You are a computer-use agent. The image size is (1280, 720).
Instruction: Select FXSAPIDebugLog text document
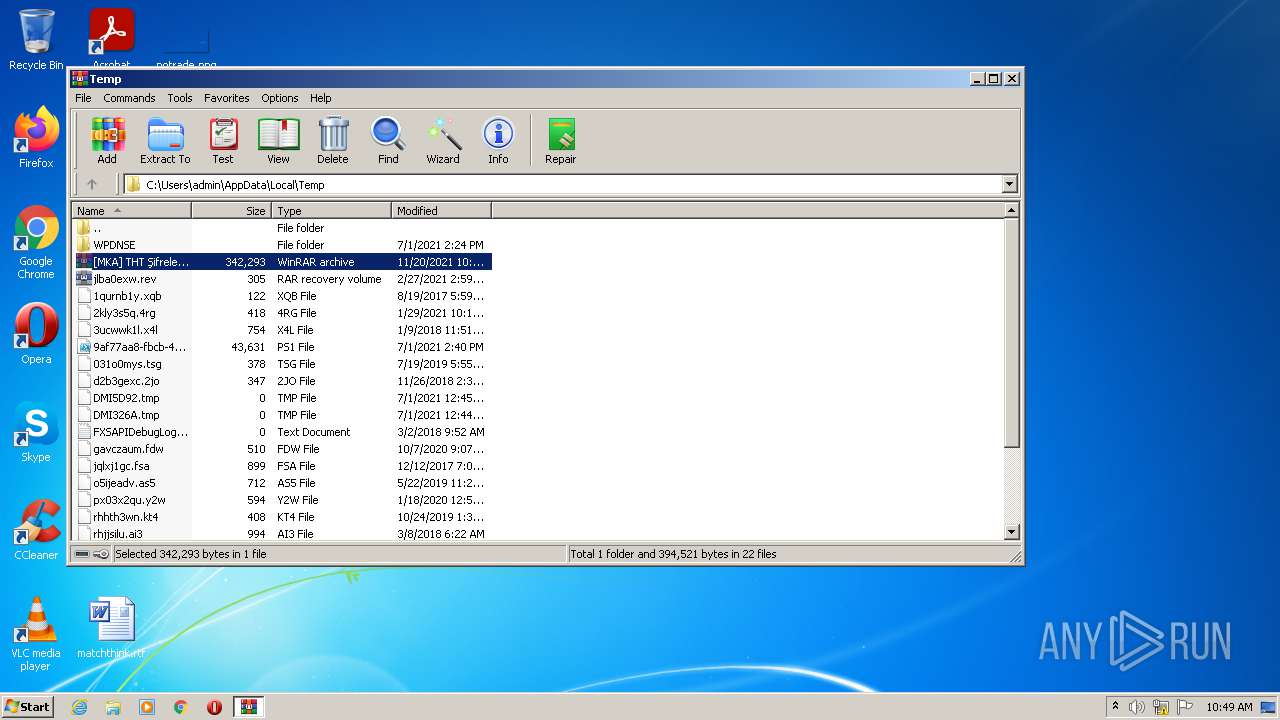(x=282, y=432)
